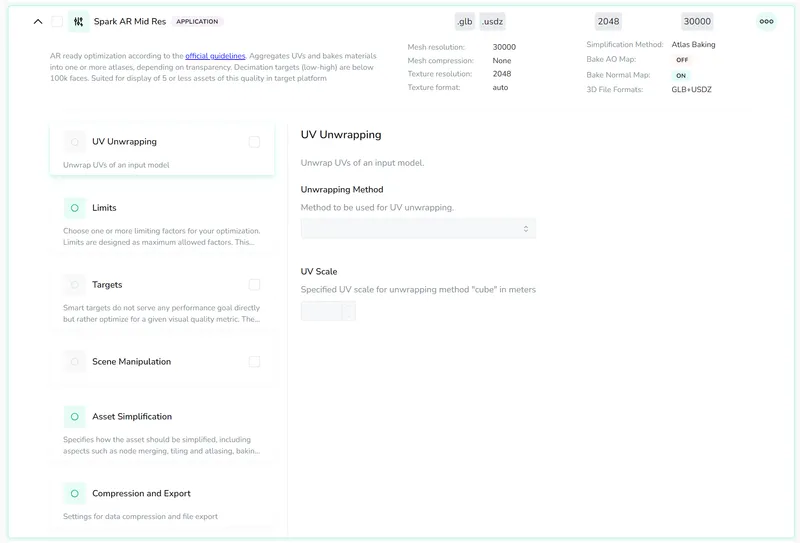
Task: Tick the Scene Manipulation checkbox
Action: point(254,362)
